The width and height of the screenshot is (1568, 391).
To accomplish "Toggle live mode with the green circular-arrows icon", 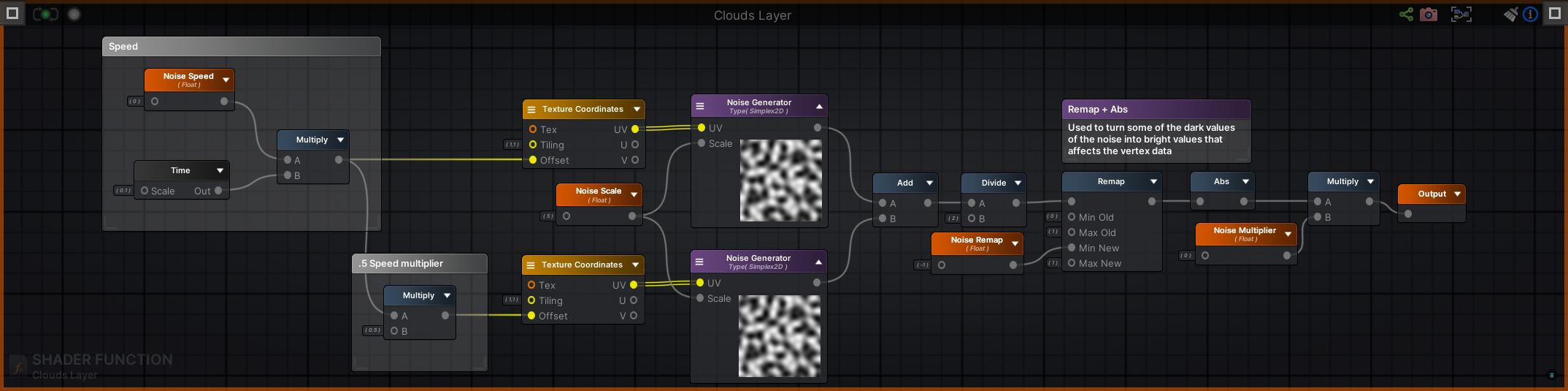I will 45,14.
